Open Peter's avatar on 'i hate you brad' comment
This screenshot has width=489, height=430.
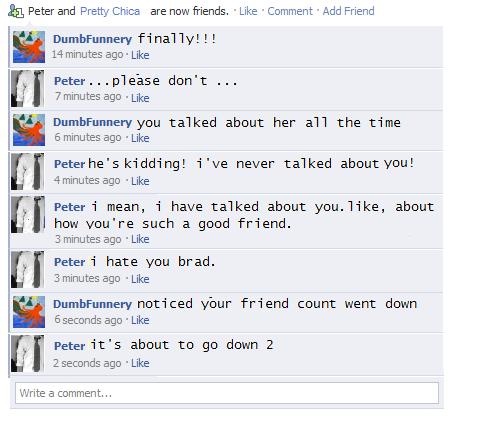pyautogui.click(x=28, y=270)
